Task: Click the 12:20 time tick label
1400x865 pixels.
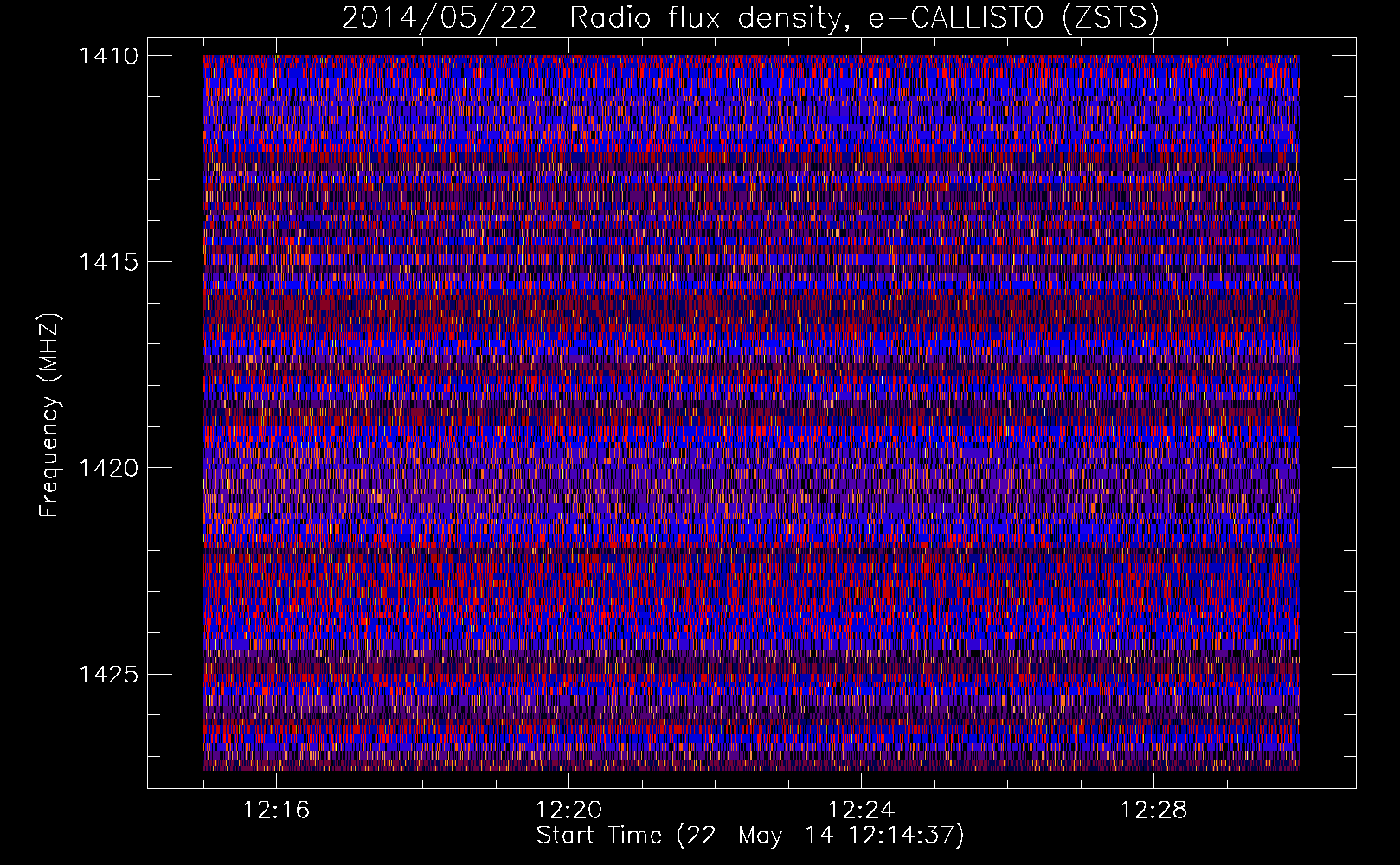Action: [568, 811]
